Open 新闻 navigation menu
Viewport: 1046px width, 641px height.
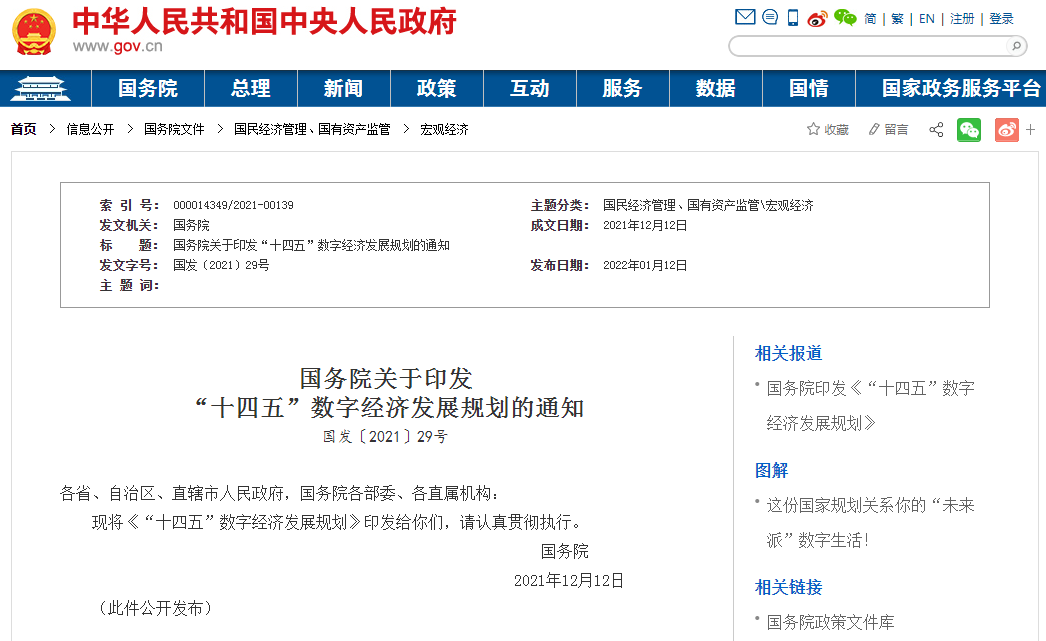click(x=344, y=88)
